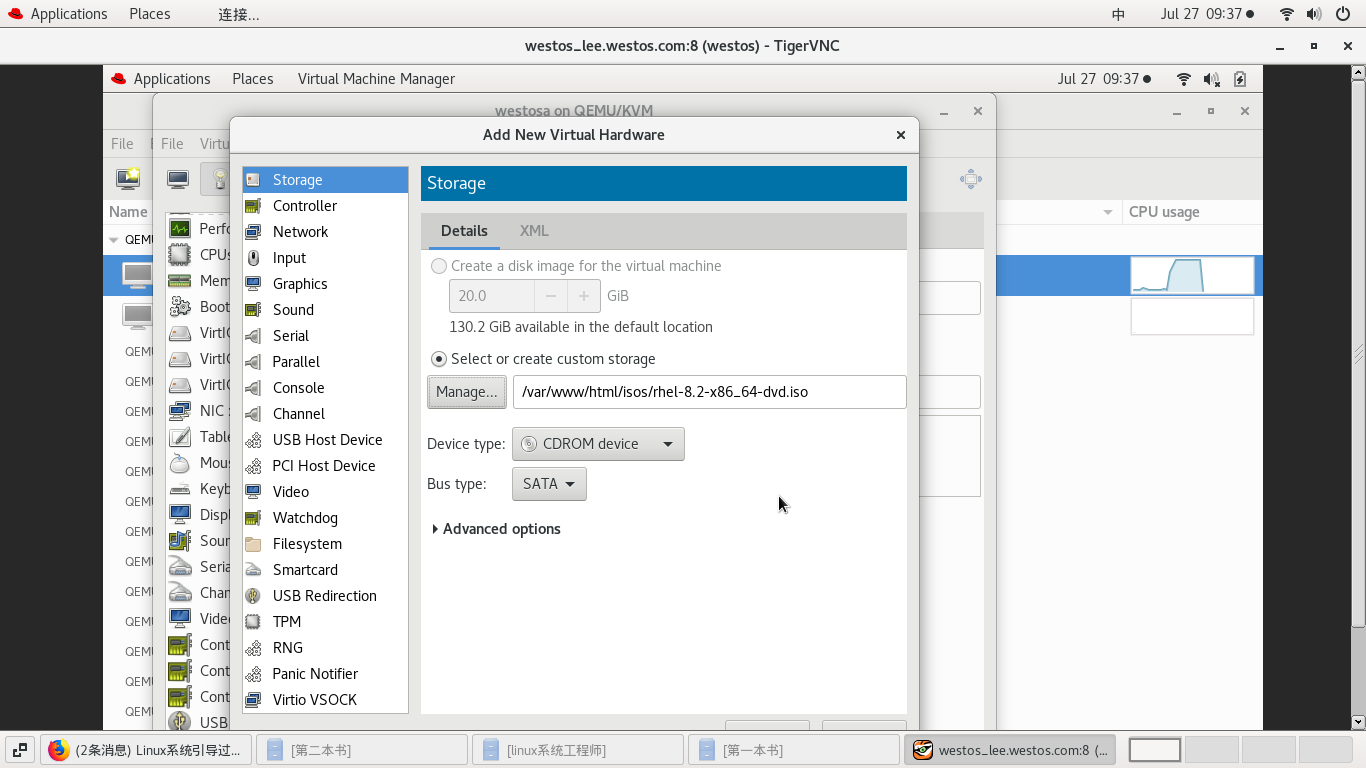1366x768 pixels.
Task: Click the console monitor icon in westosa toolbar
Action: click(178, 179)
